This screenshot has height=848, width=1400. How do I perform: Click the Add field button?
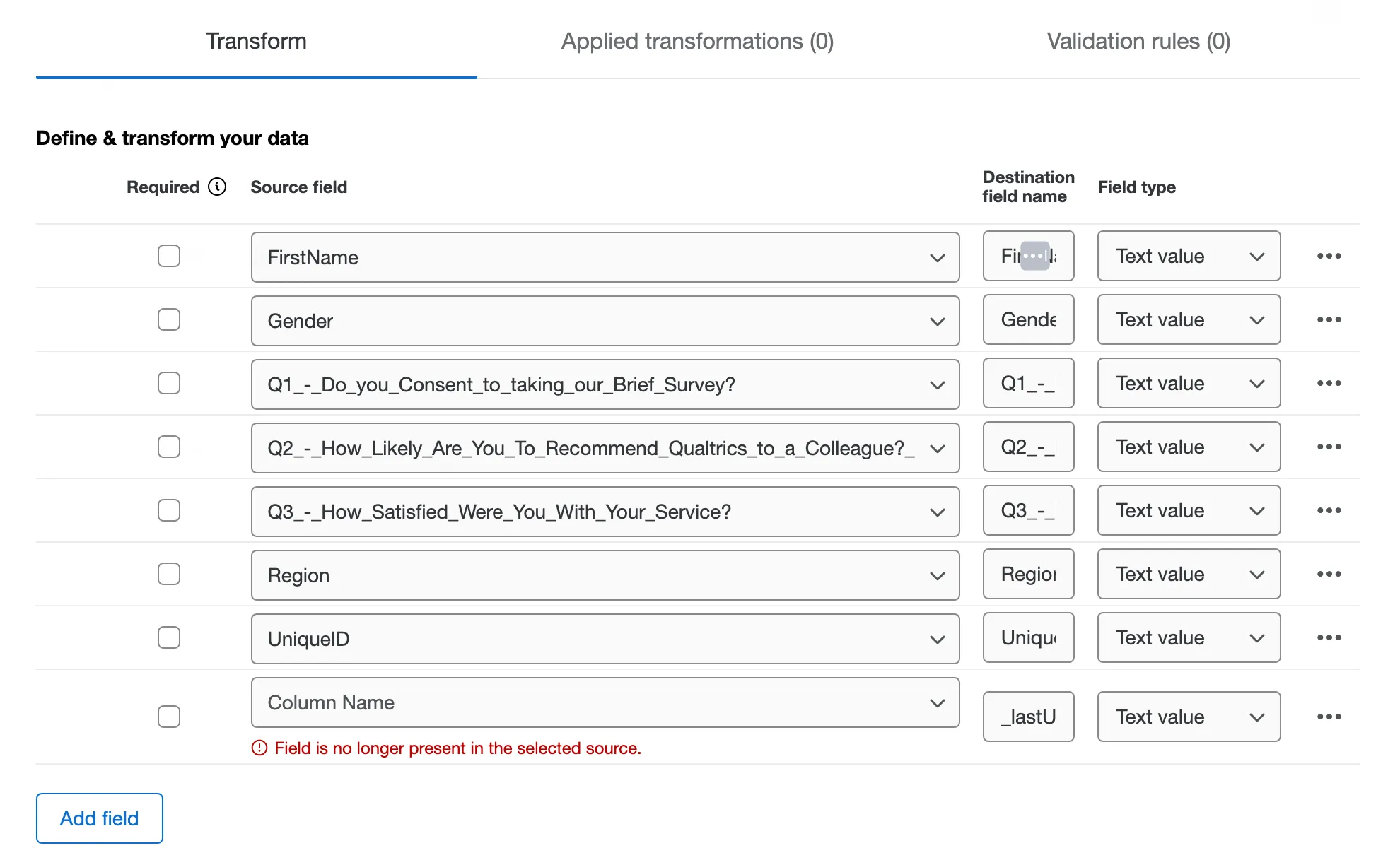(100, 818)
